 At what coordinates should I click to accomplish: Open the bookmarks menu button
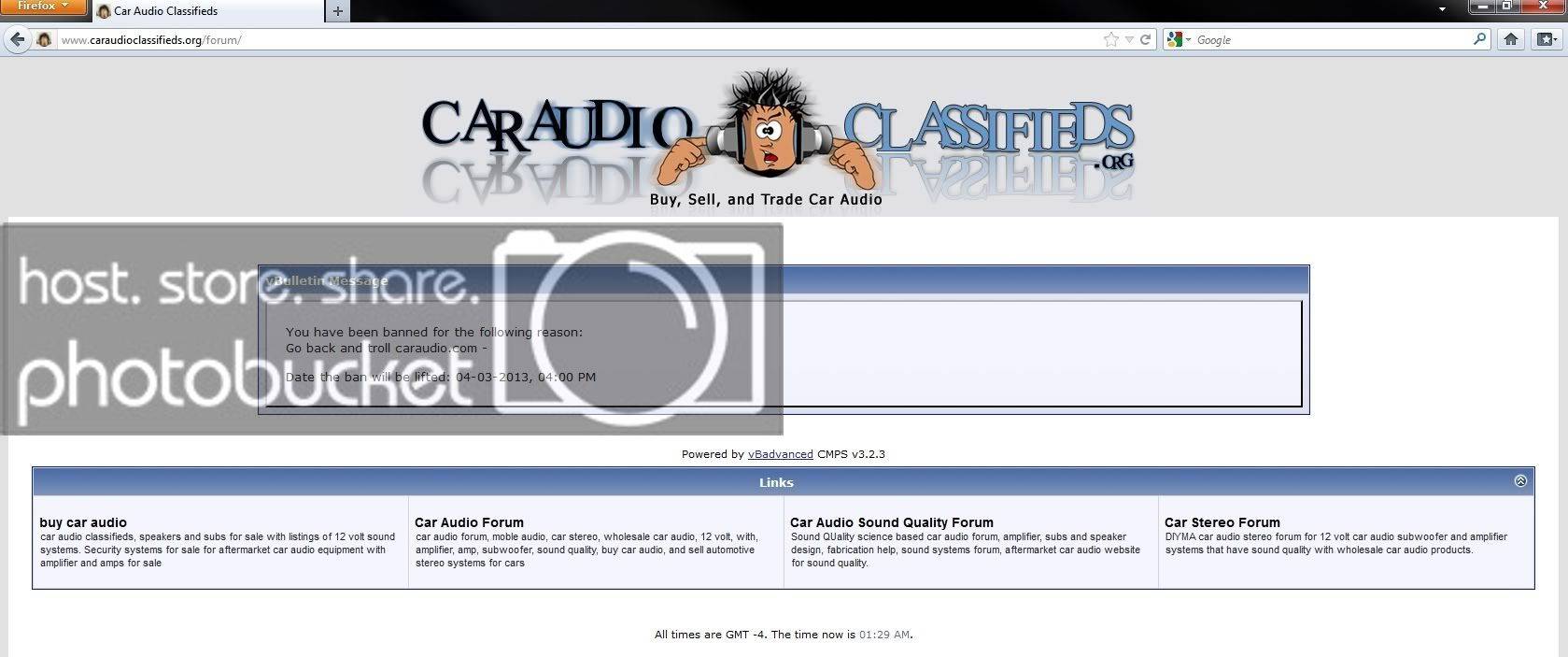point(1547,39)
